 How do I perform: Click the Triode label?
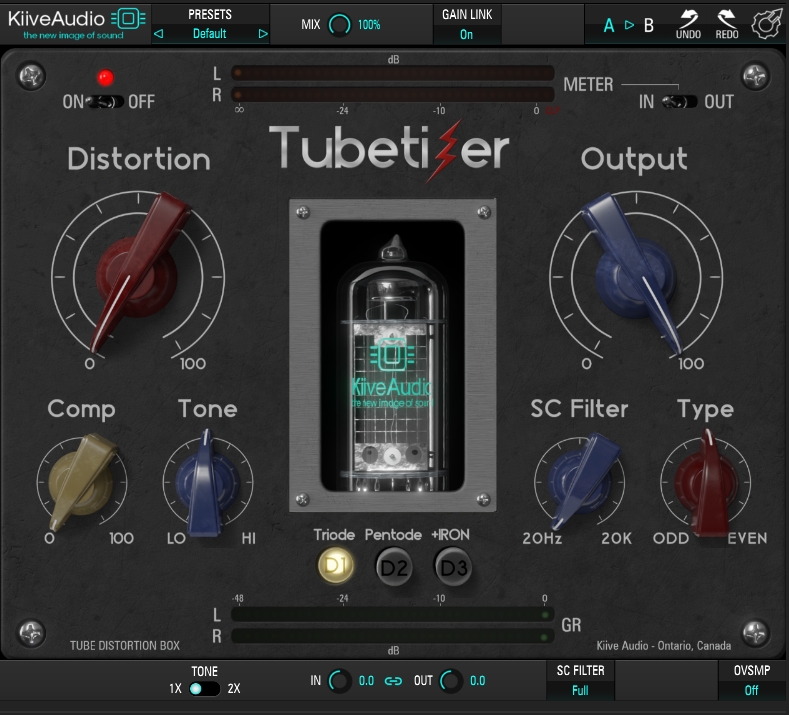(x=334, y=534)
